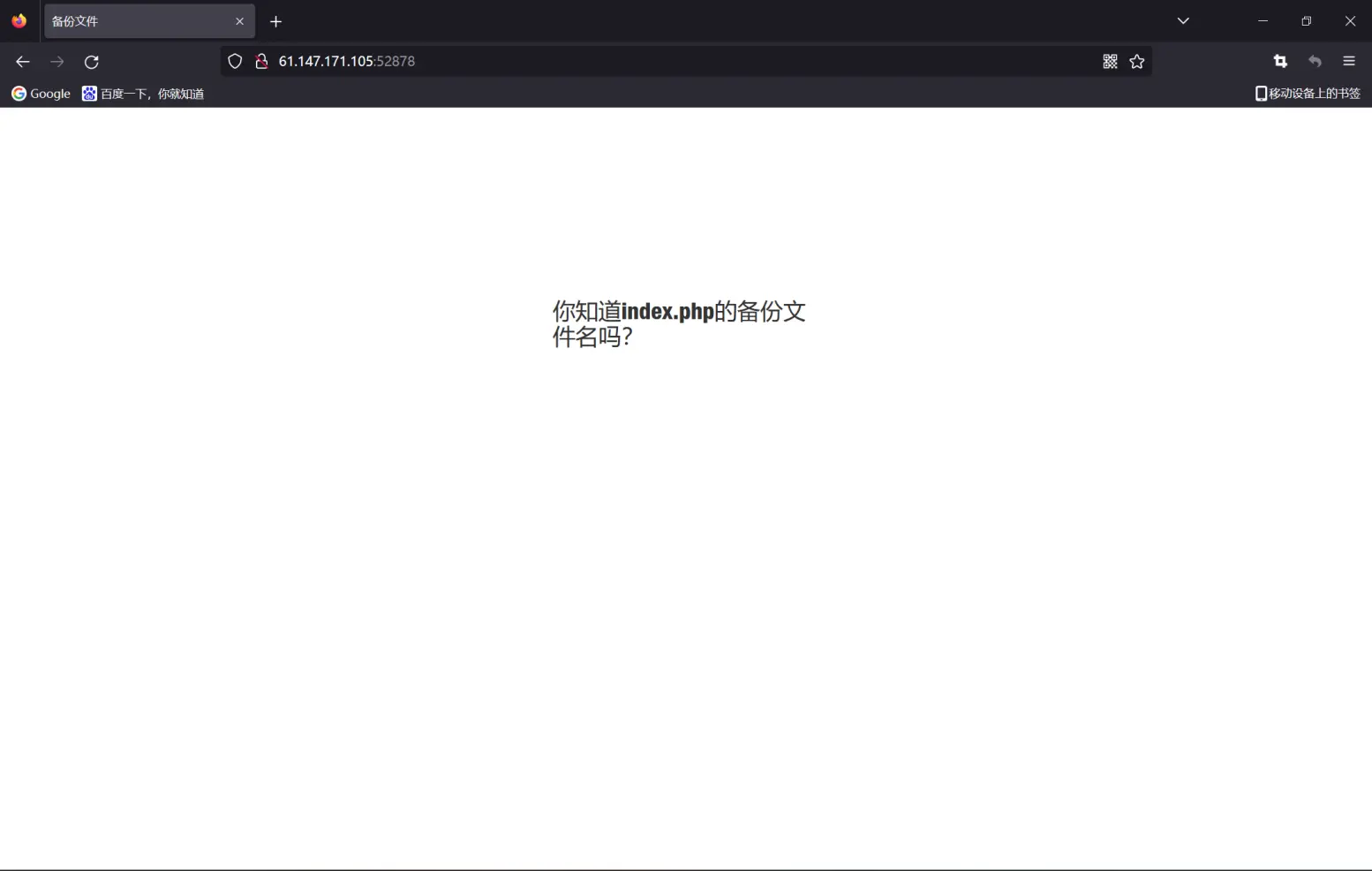Open the hamburger application menu
Viewport: 1372px width, 871px height.
[x=1349, y=61]
